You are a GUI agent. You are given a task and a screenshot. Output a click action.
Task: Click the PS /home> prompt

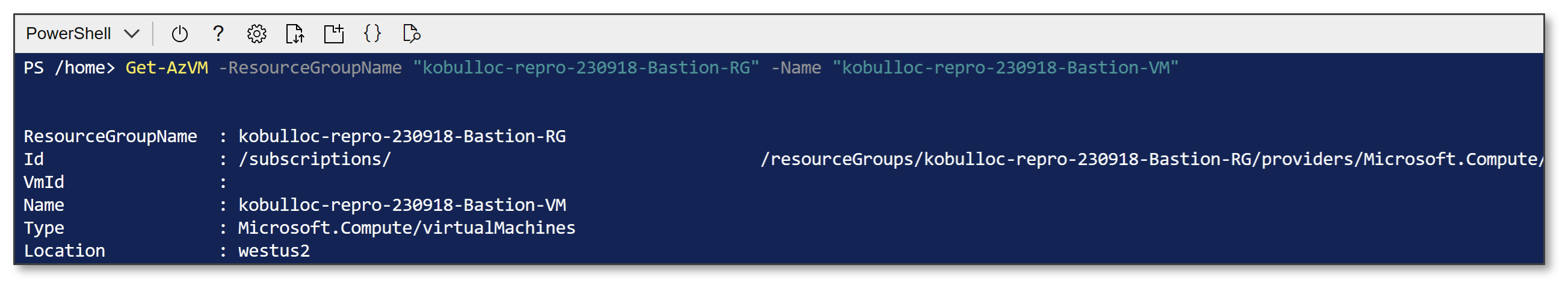69,67
